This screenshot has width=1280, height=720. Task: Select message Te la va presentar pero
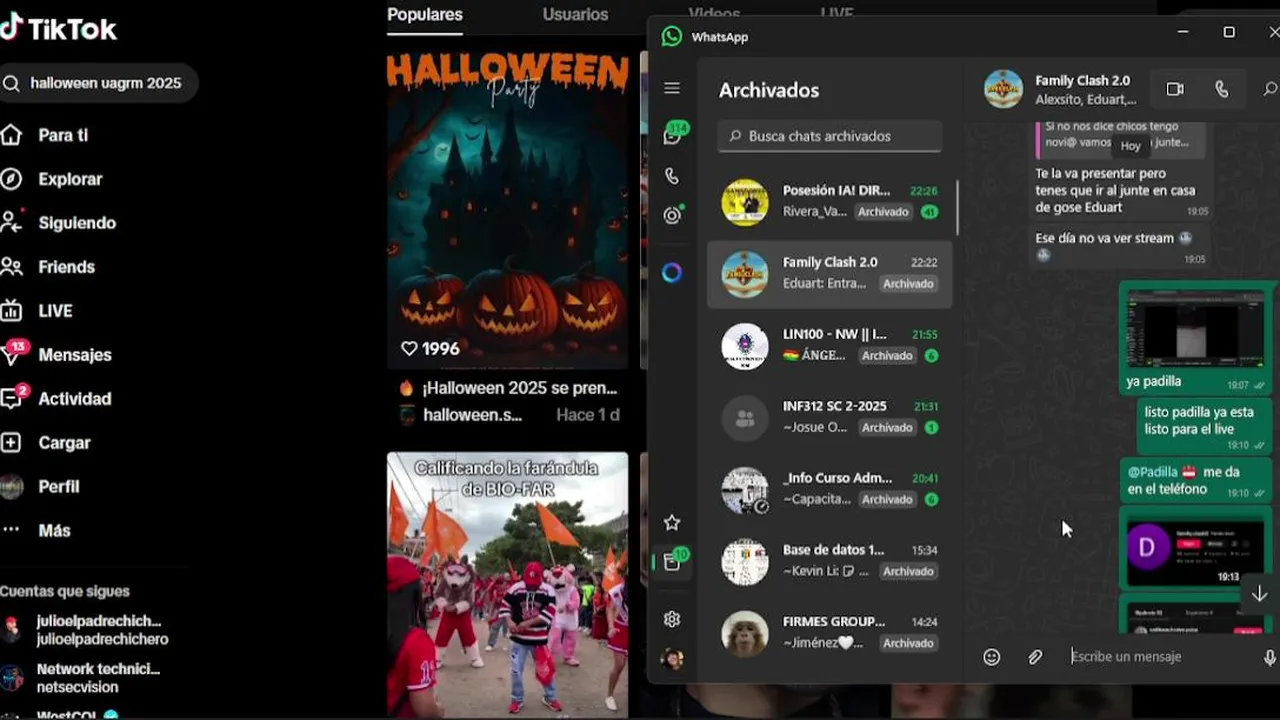[1120, 190]
